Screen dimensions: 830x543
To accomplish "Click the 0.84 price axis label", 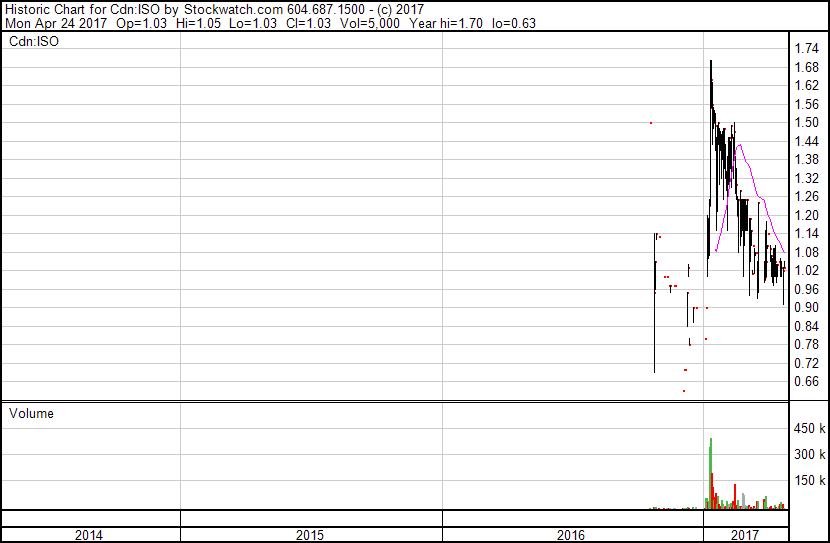I will [807, 326].
